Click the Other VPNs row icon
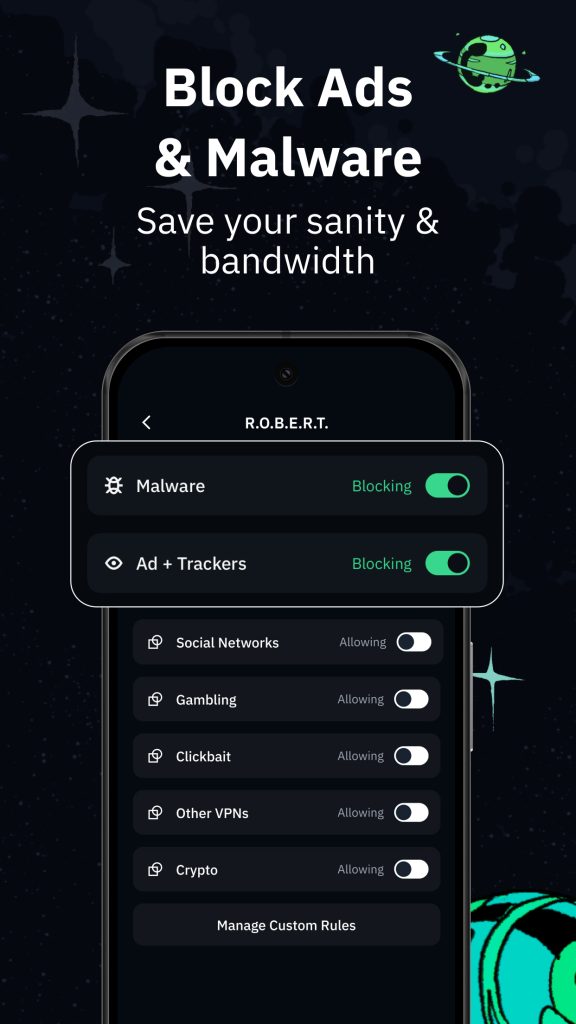Screen dimensions: 576x1024 point(155,812)
